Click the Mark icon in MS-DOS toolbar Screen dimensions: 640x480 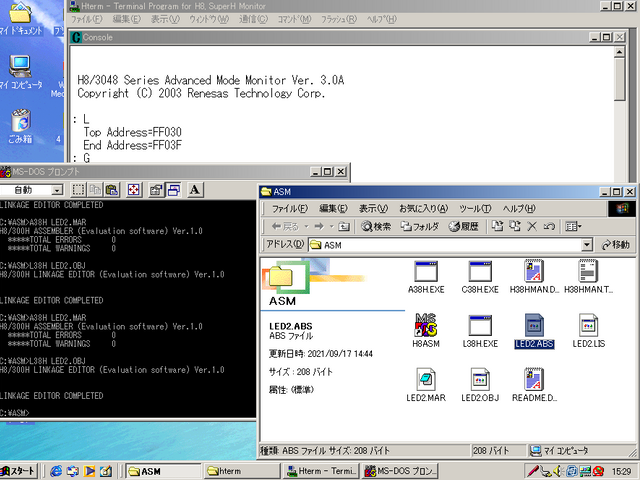(79, 190)
